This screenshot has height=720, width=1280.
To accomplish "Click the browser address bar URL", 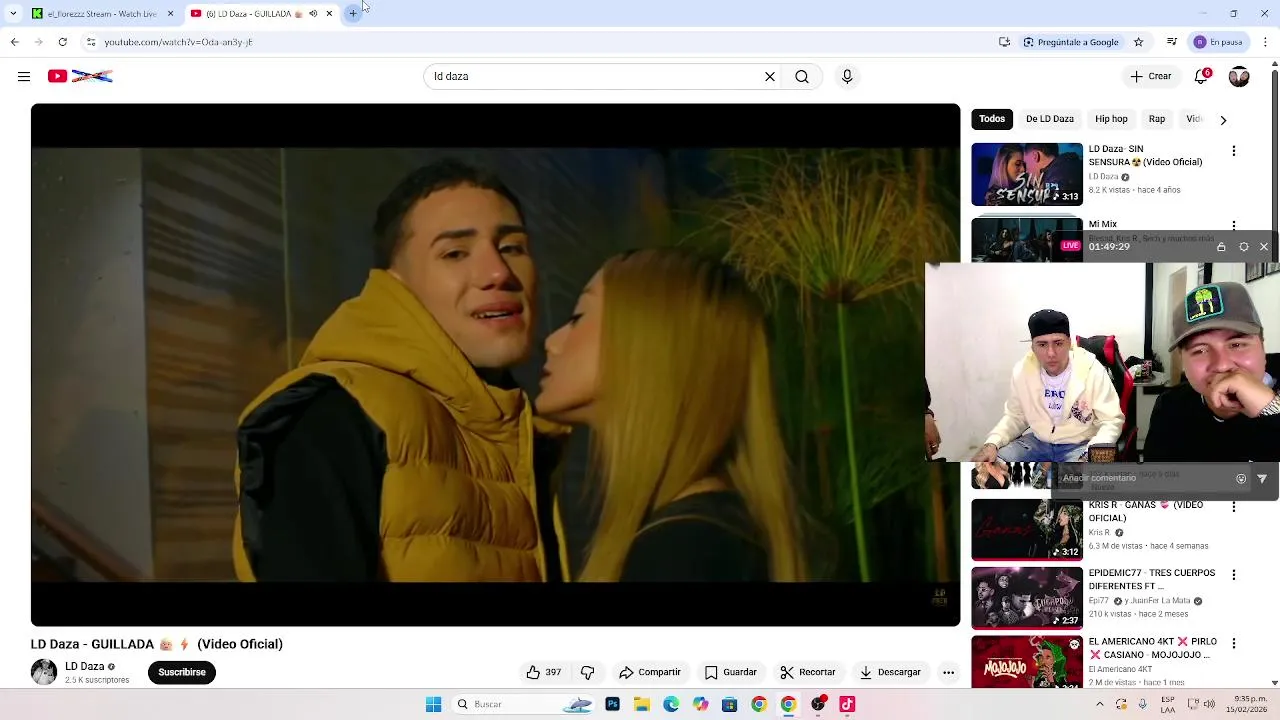I will pyautogui.click(x=178, y=42).
